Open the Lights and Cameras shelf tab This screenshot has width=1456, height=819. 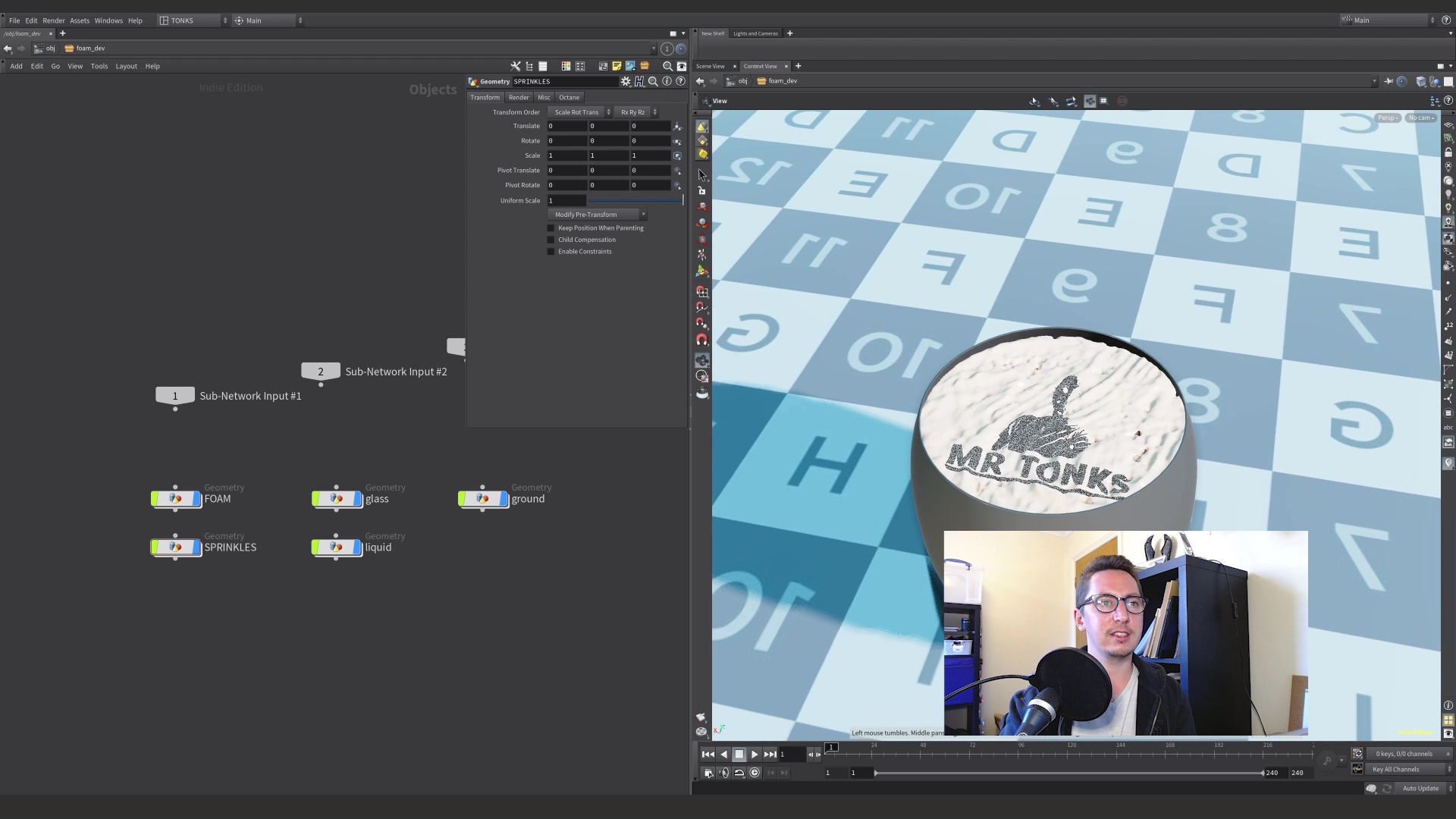tap(755, 33)
